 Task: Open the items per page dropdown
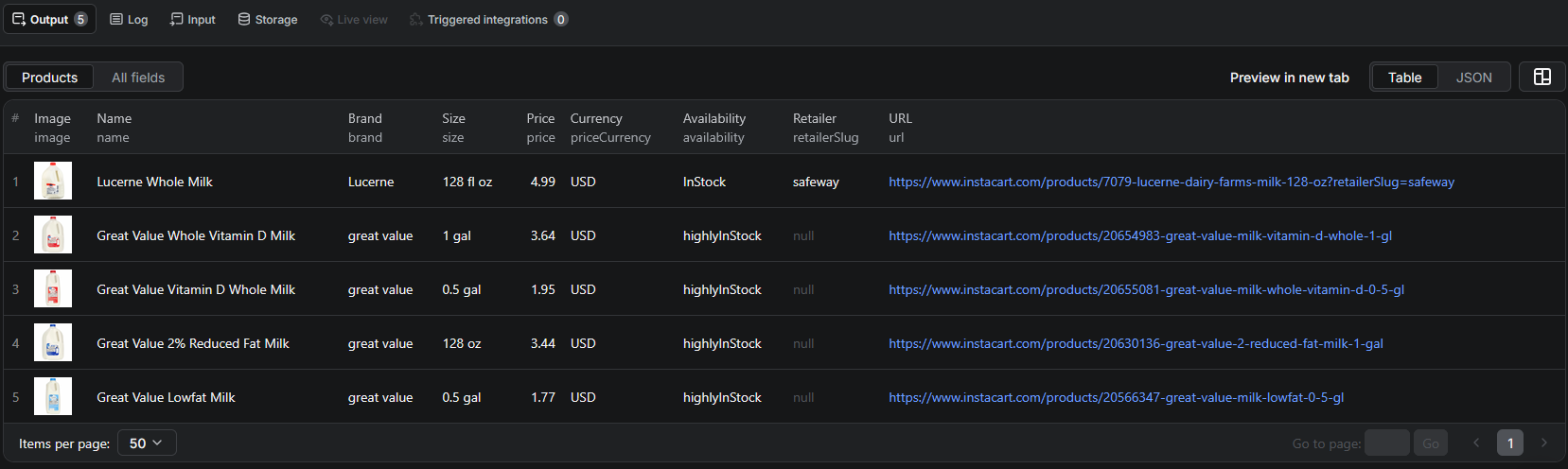point(147,443)
